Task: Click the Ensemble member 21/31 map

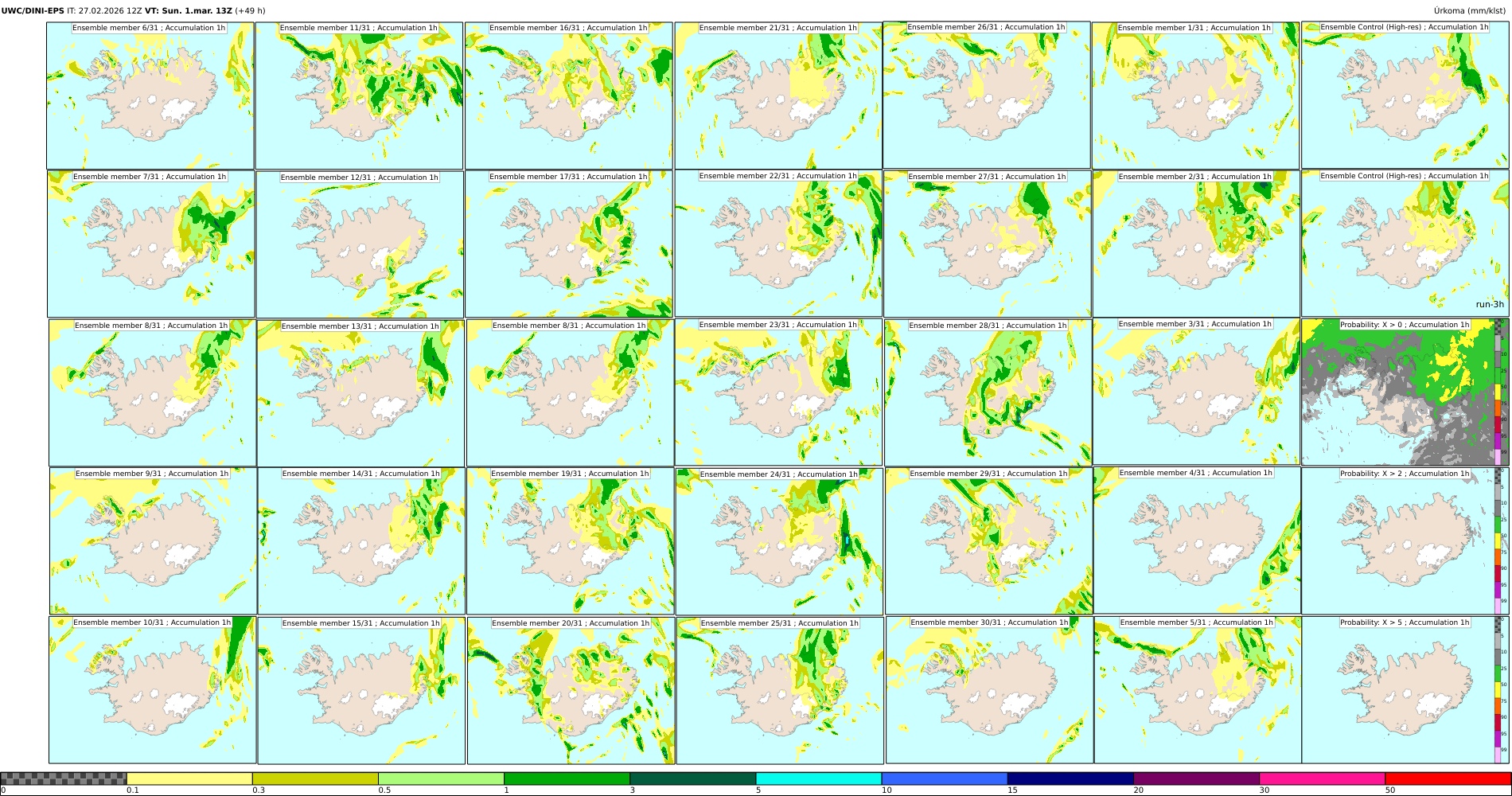Action: click(778, 96)
